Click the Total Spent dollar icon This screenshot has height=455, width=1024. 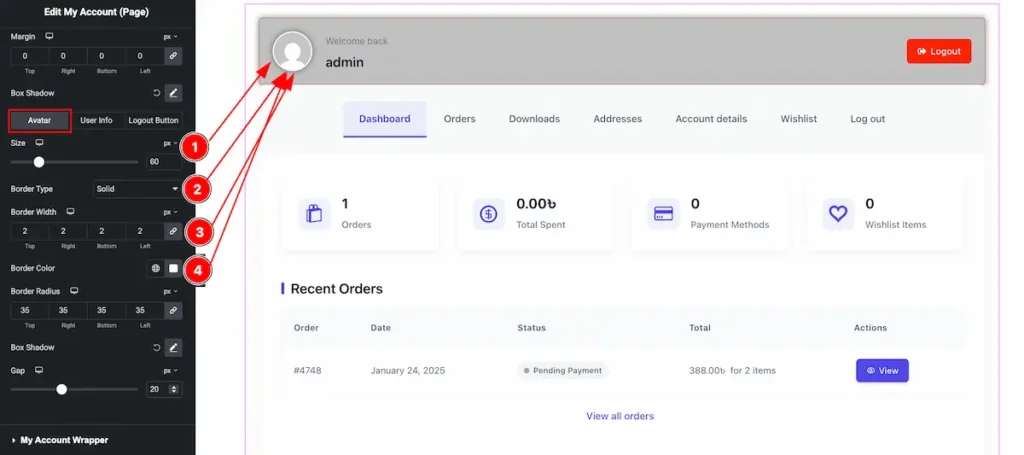489,213
